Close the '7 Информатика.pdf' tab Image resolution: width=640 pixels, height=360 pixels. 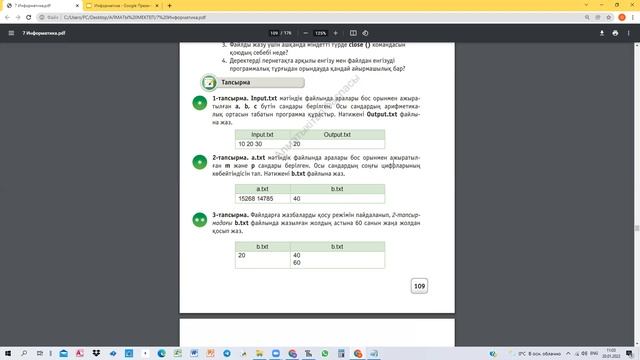[x=77, y=6]
